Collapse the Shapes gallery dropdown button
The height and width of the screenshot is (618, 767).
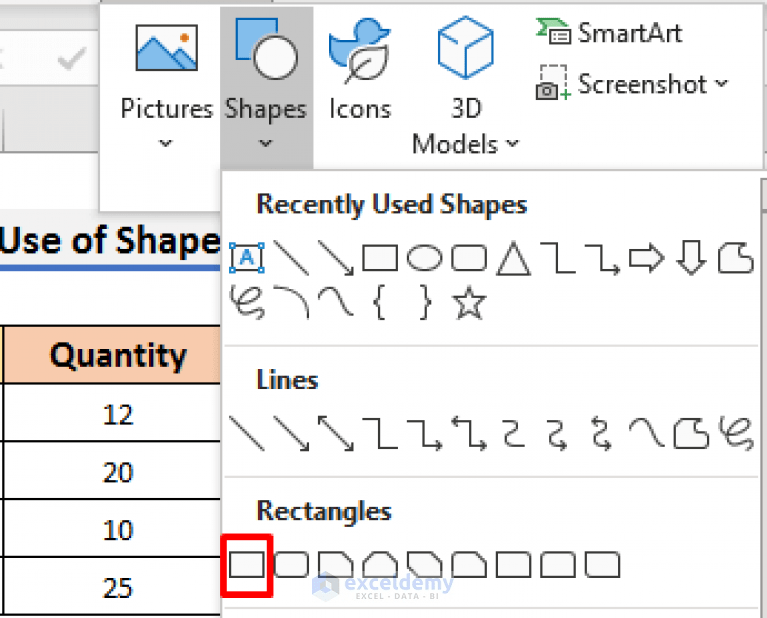pyautogui.click(x=266, y=88)
